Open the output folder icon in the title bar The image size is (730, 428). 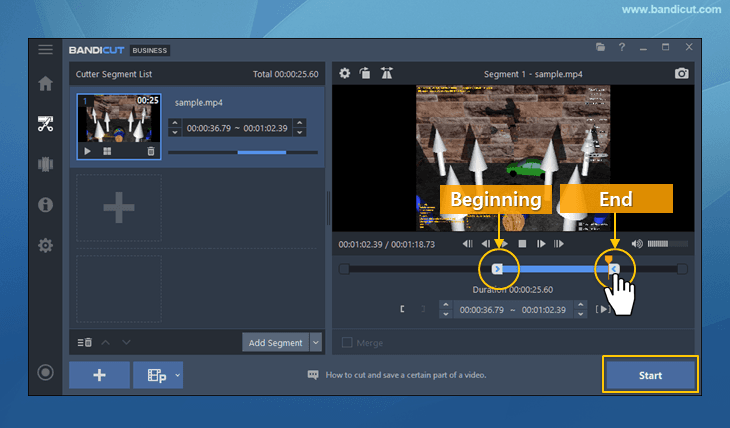(600, 47)
